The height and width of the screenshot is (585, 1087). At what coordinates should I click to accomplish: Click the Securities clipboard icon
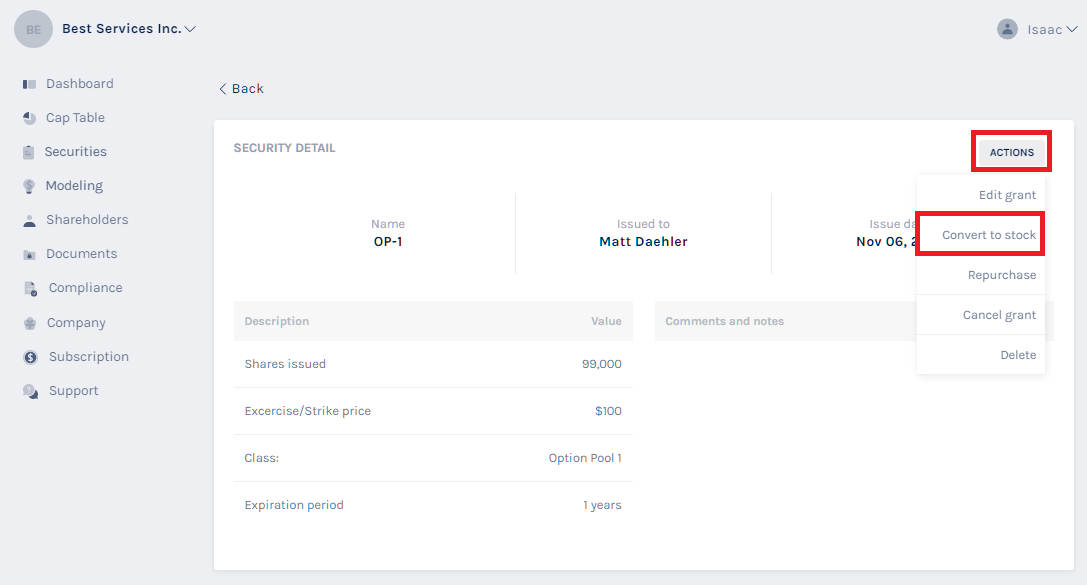tap(29, 152)
